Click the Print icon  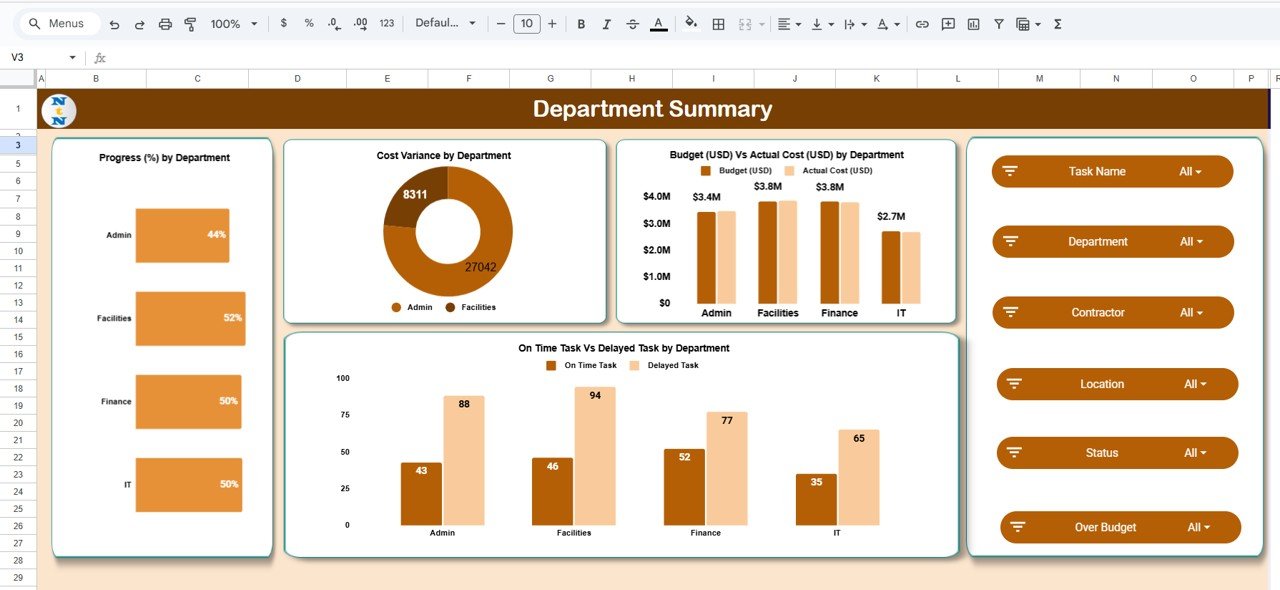[165, 23]
